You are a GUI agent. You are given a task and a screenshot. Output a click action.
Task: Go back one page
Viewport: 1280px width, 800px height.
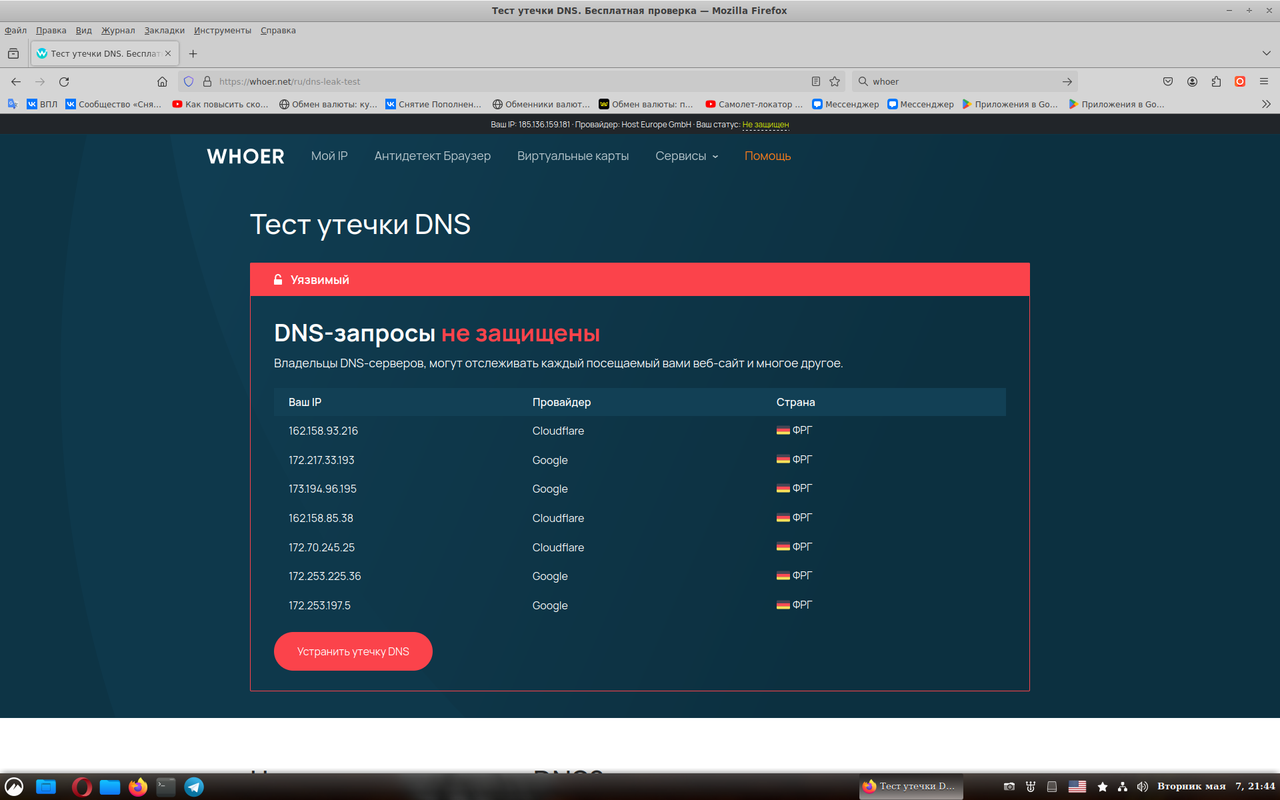15,82
